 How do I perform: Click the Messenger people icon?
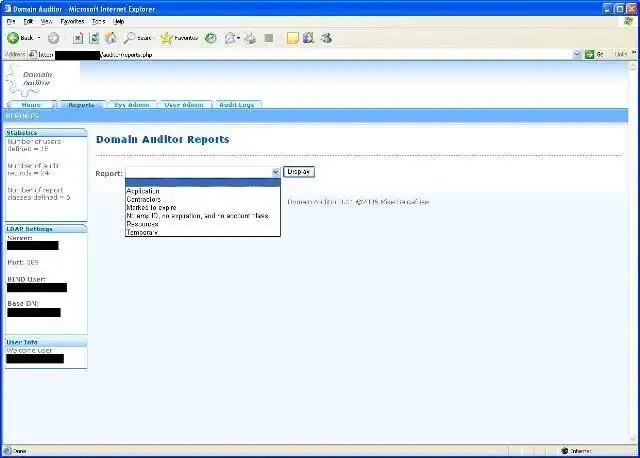point(326,38)
